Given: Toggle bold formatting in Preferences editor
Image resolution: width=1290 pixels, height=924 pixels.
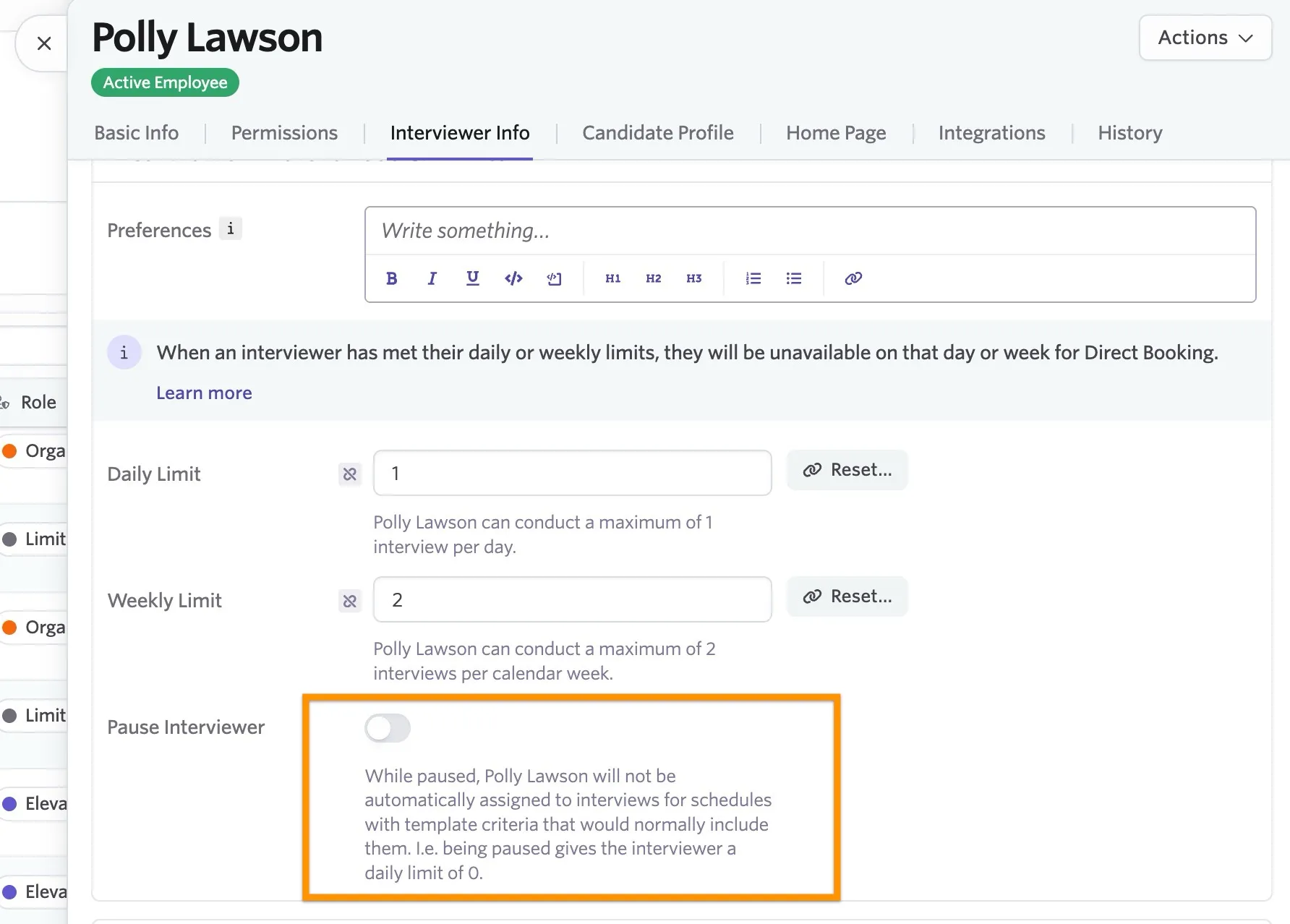Looking at the screenshot, I should pos(392,278).
